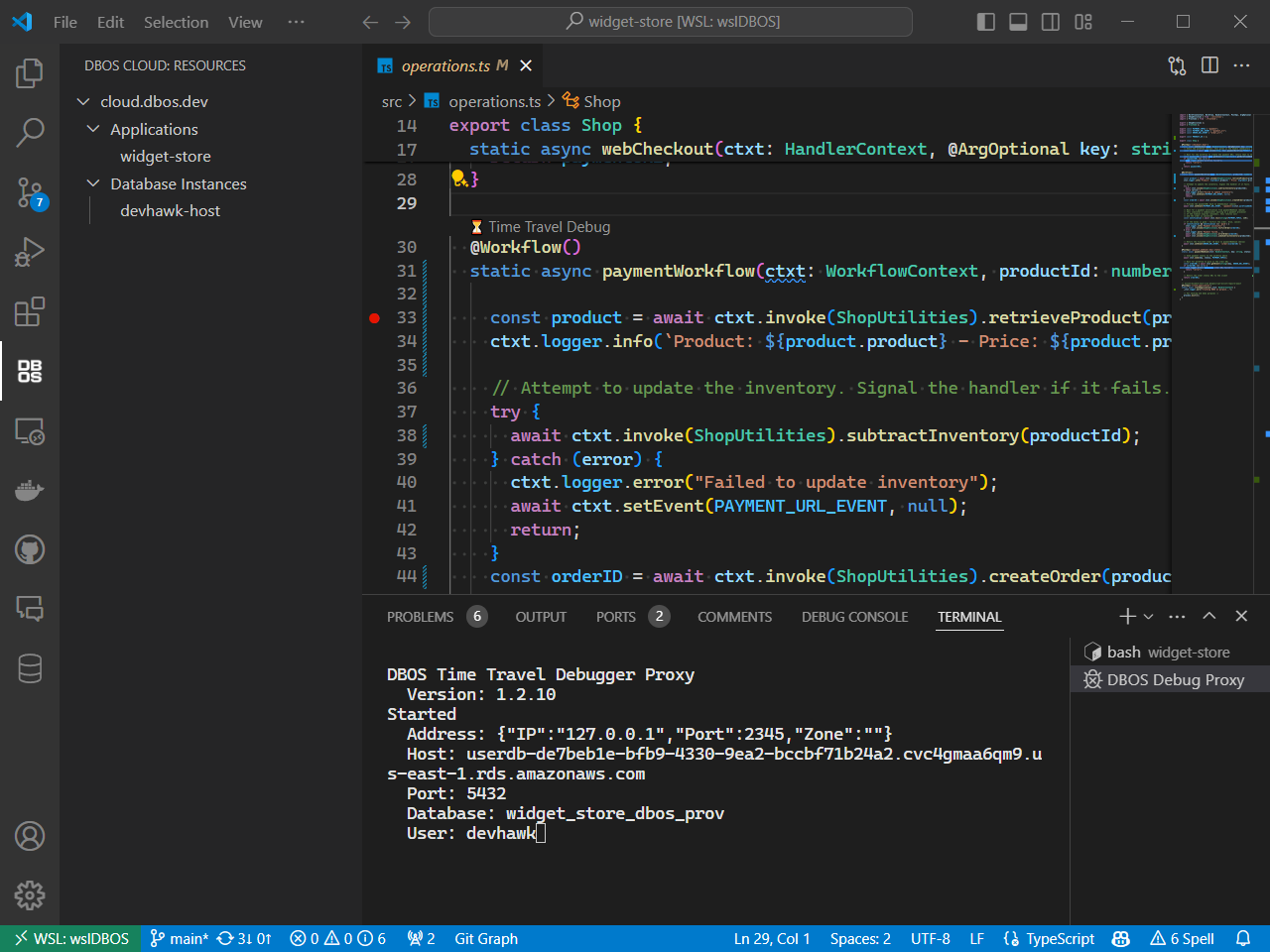
Task: Open the File menu
Action: pos(65,22)
